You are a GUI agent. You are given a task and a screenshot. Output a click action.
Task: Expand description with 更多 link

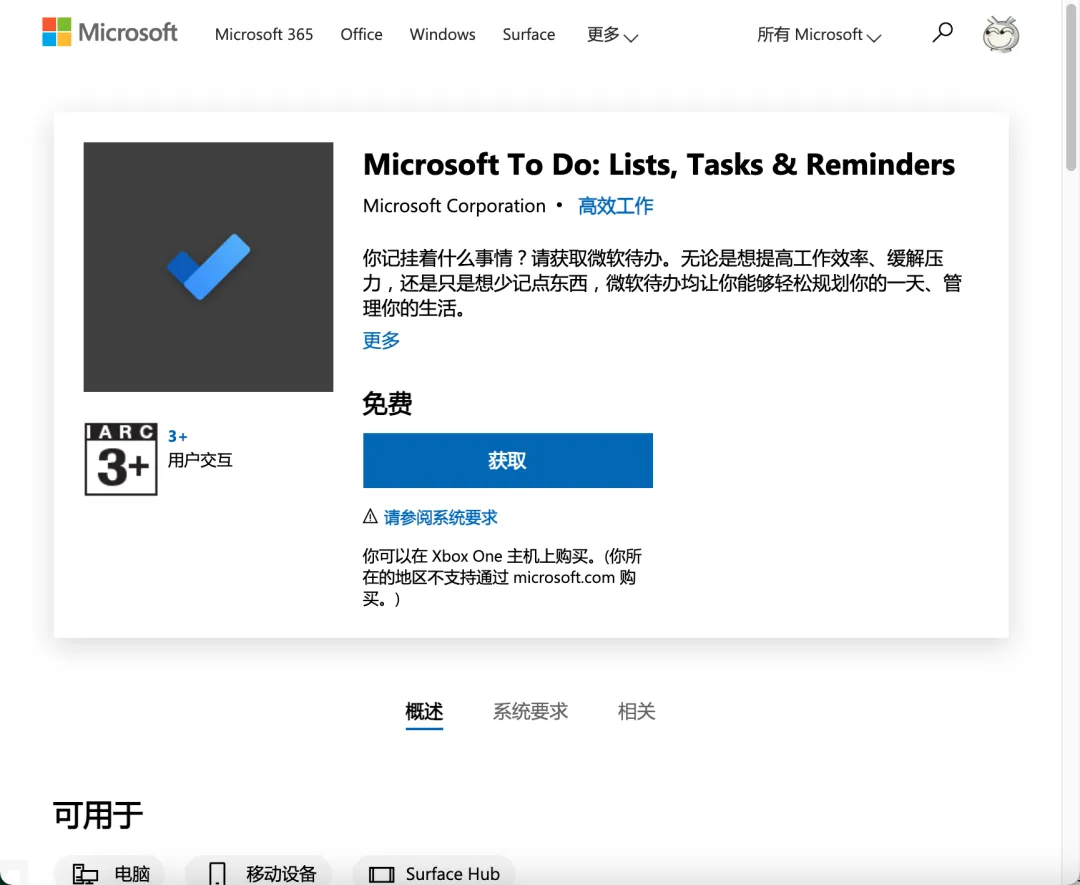(x=381, y=340)
